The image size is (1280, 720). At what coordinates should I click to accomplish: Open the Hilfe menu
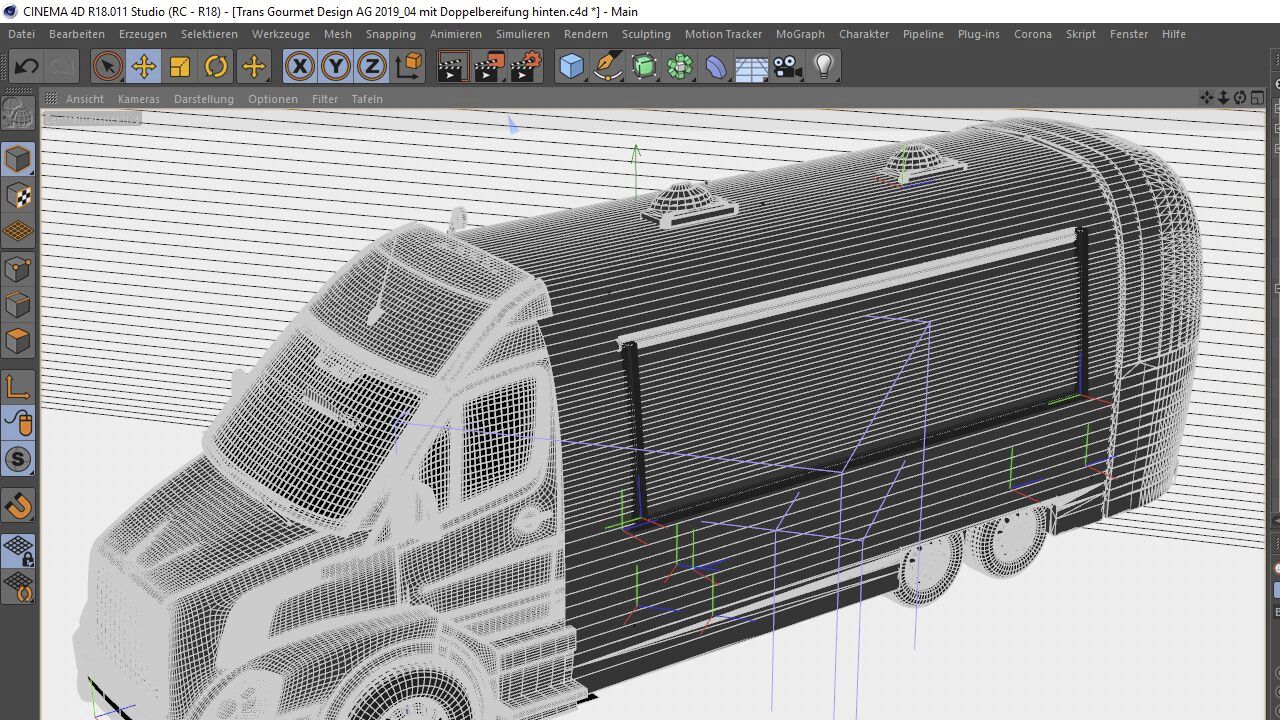pyautogui.click(x=1174, y=34)
